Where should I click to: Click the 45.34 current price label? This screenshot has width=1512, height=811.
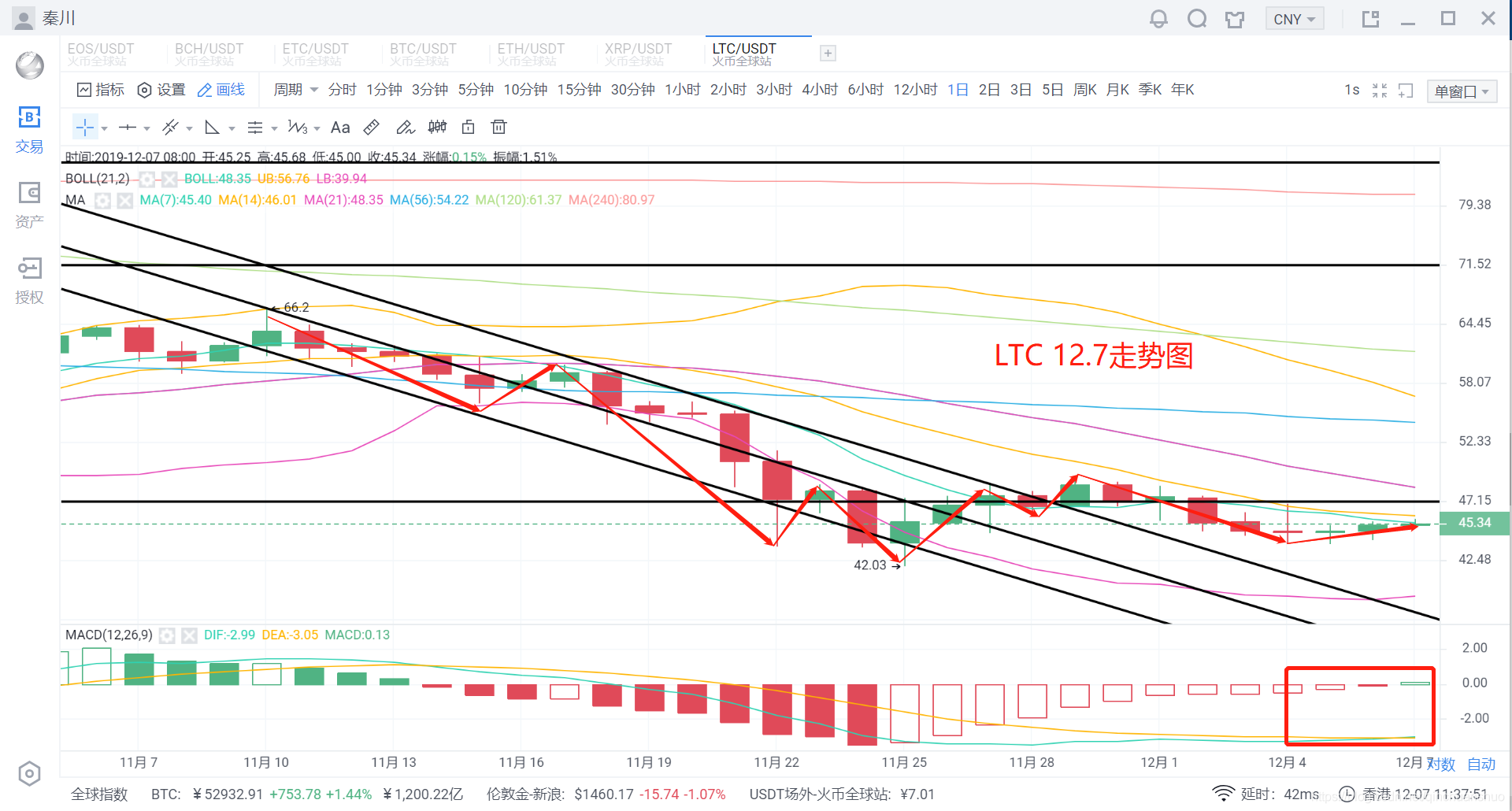coord(1474,523)
